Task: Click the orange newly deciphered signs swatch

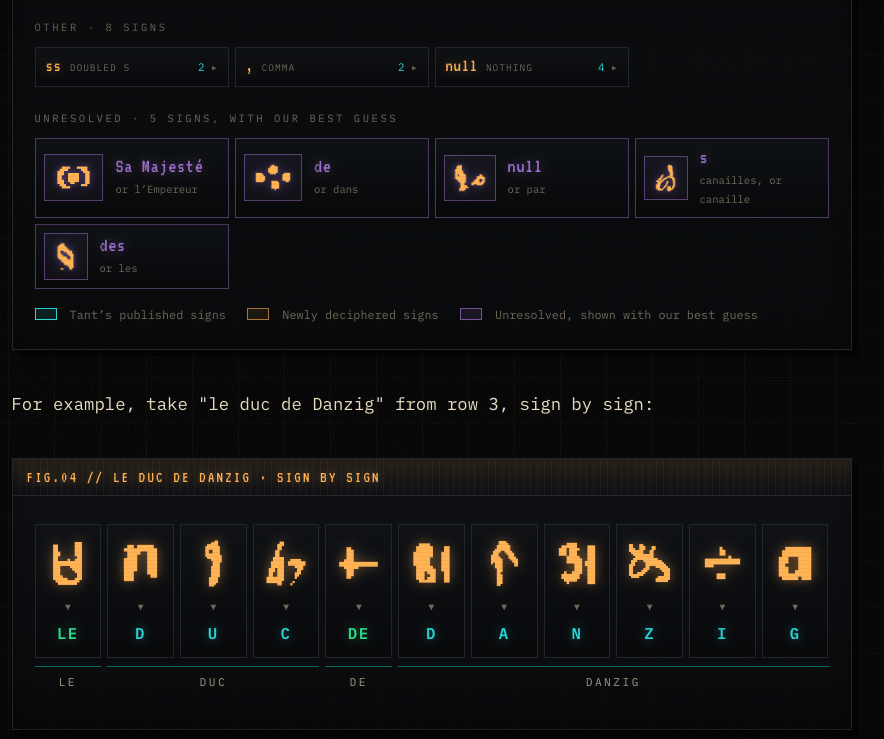Action: tap(258, 315)
